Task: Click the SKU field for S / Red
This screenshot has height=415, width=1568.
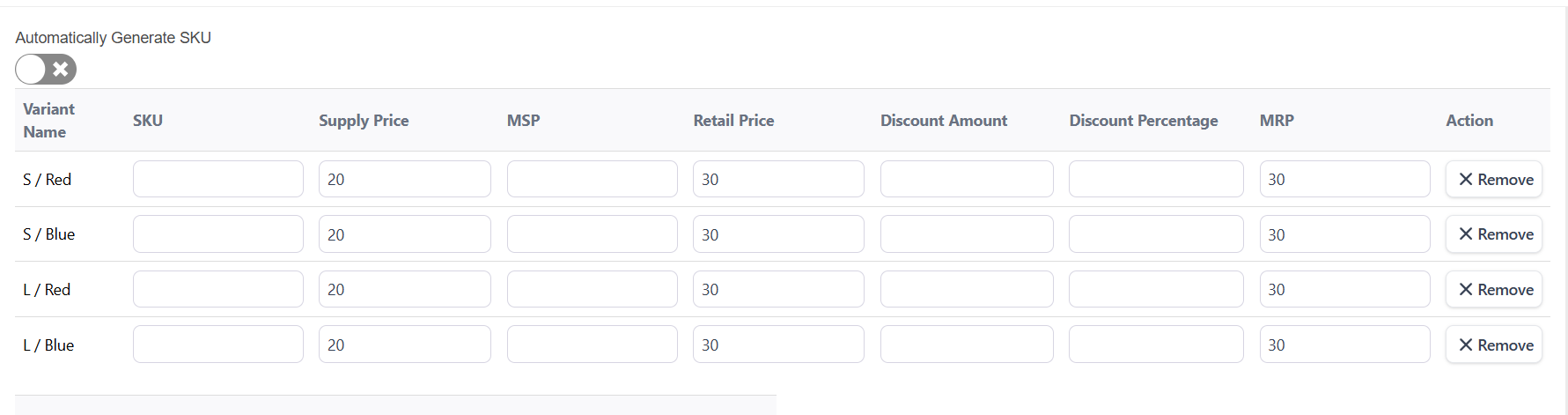Action: [x=217, y=179]
